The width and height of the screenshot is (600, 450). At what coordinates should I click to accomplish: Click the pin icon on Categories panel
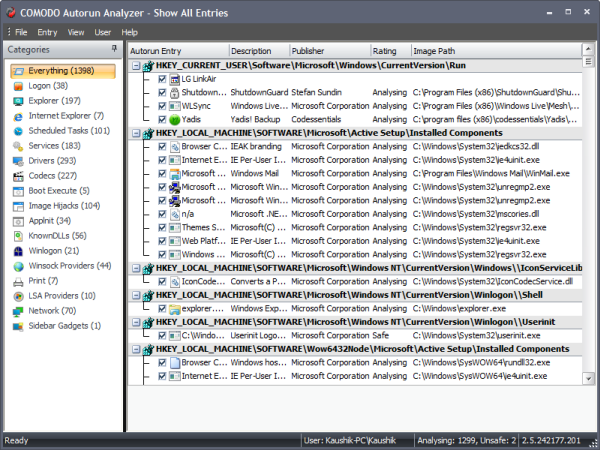click(x=116, y=48)
